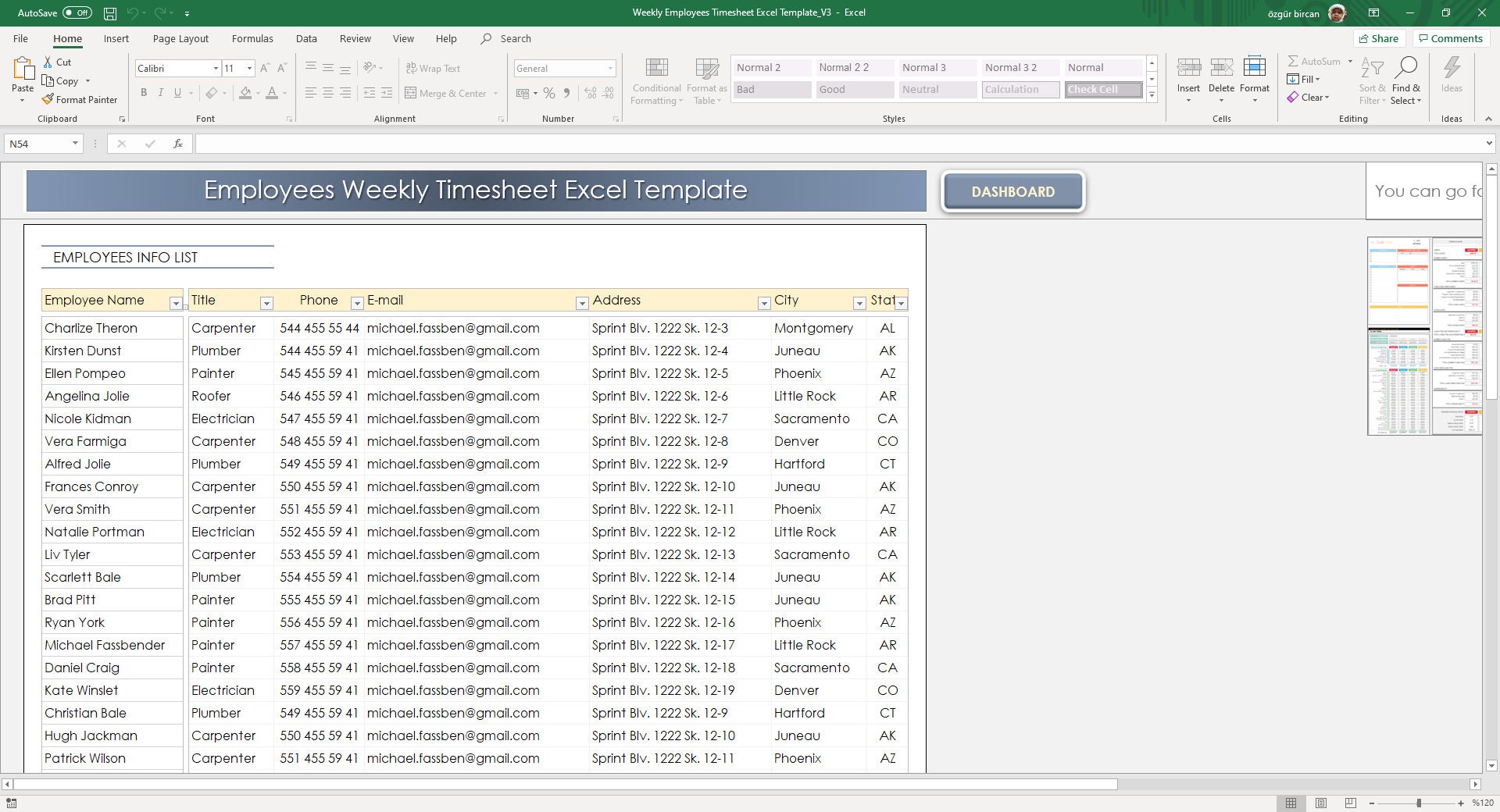Click the Delete cells icon
Viewport: 1500px width, 812px height.
[1221, 68]
